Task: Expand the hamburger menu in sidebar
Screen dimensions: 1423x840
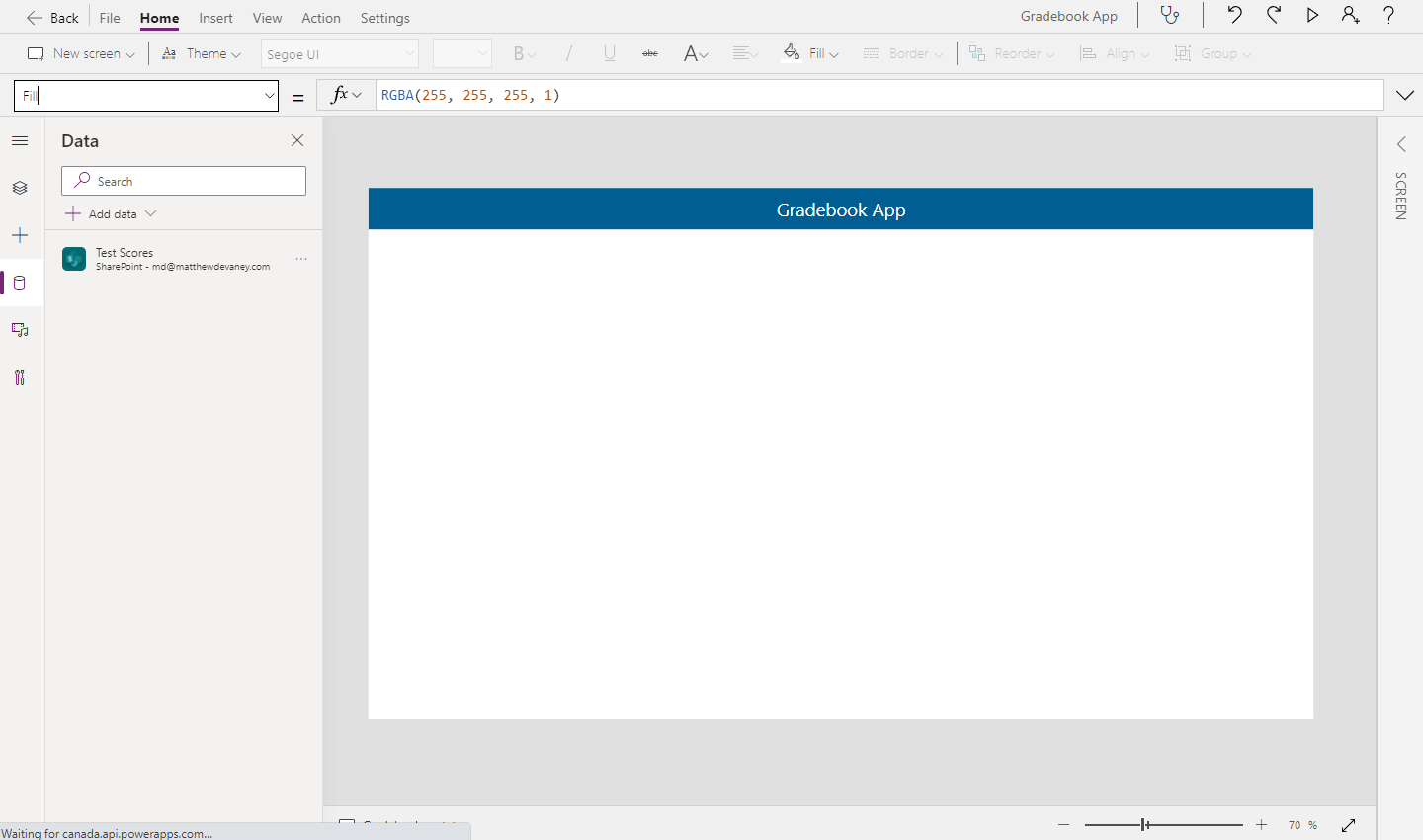Action: click(20, 140)
